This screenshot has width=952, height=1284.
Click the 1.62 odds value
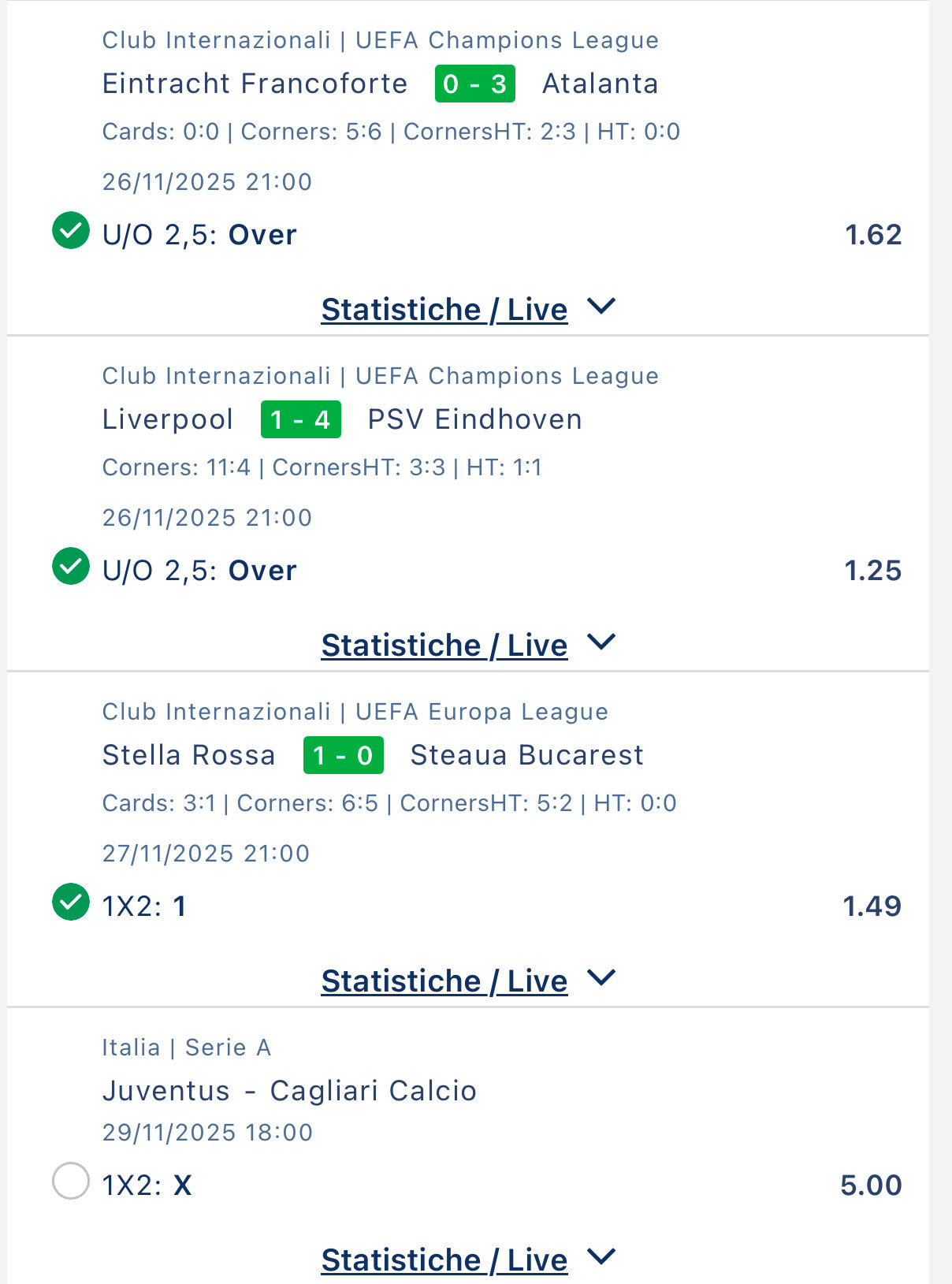pyautogui.click(x=872, y=235)
